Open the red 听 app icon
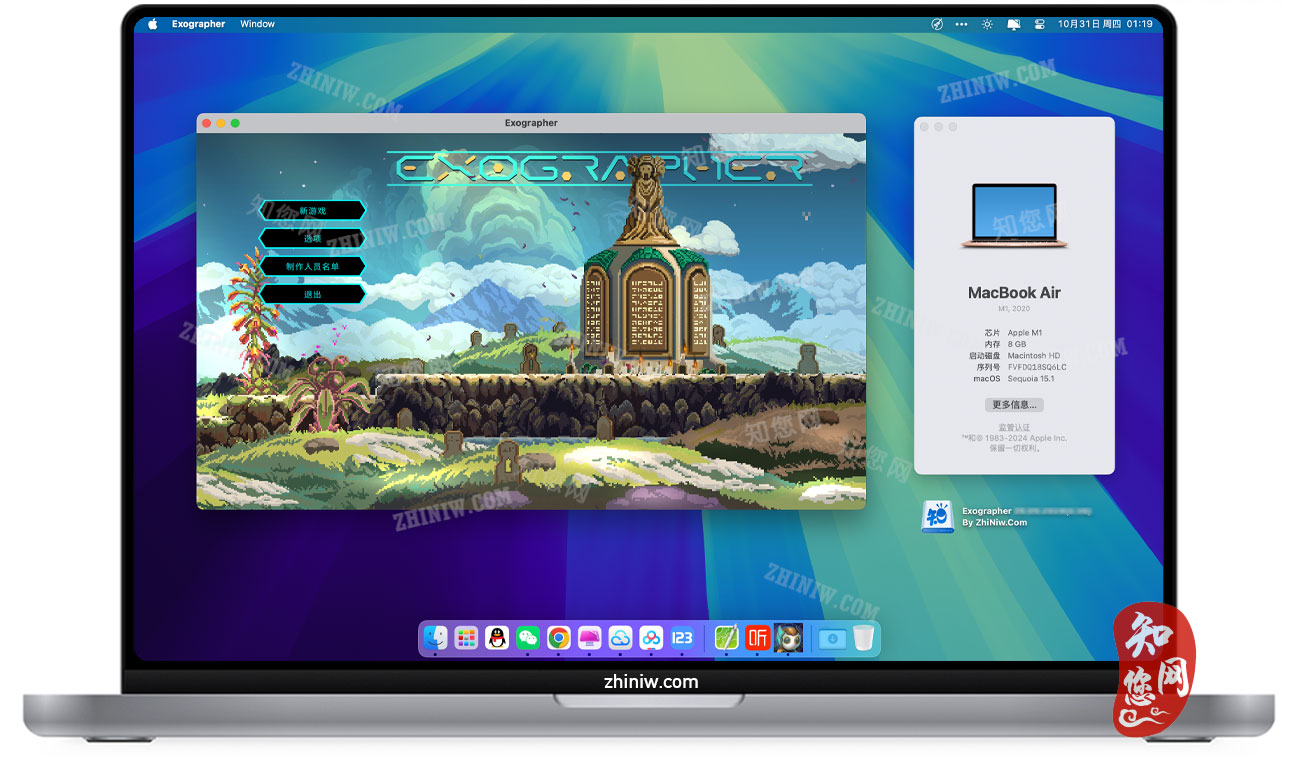This screenshot has width=1298, height=779. pyautogui.click(x=758, y=638)
